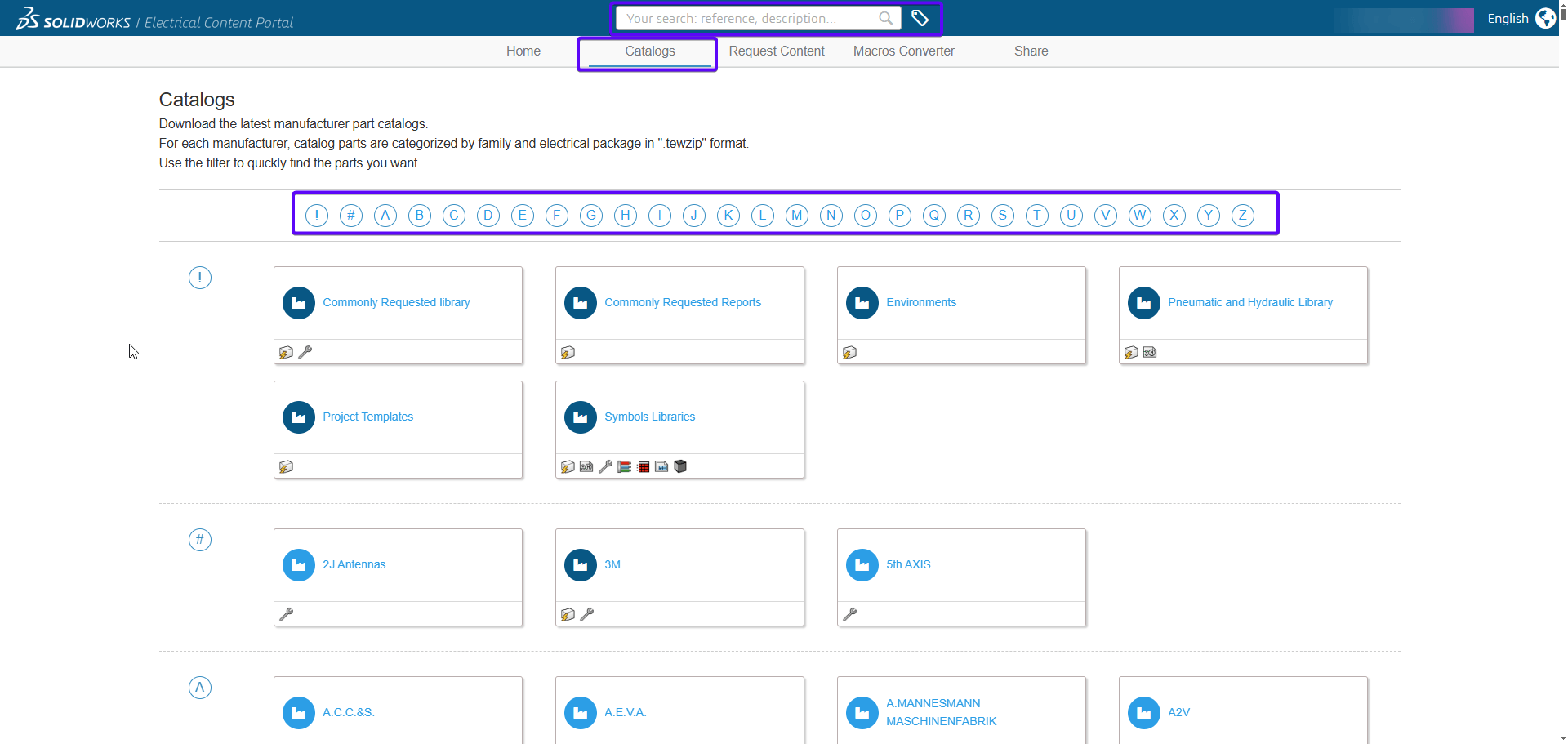Click the symbol icon on Pneumatic and Hydraulic card
Screen dimensions: 1568x744
tap(1150, 352)
